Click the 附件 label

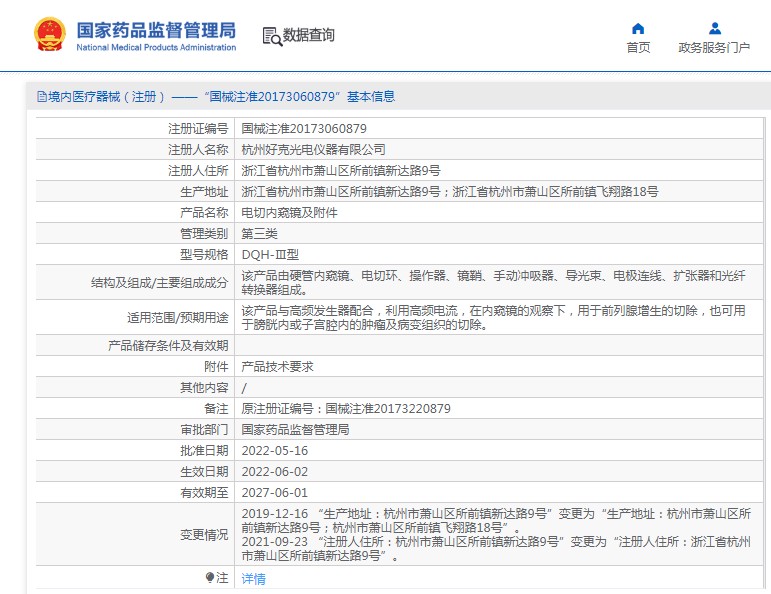click(x=216, y=367)
